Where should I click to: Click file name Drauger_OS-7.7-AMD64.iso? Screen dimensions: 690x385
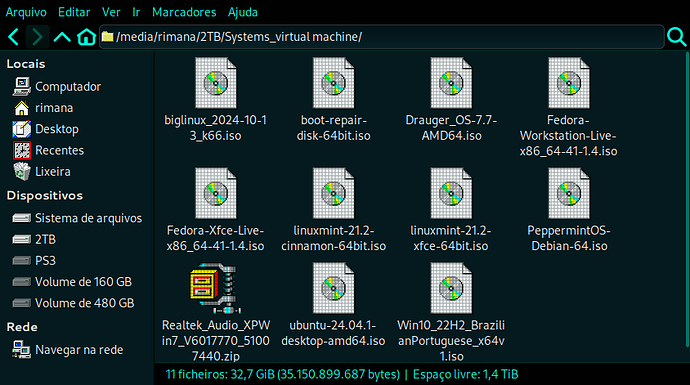coord(451,128)
